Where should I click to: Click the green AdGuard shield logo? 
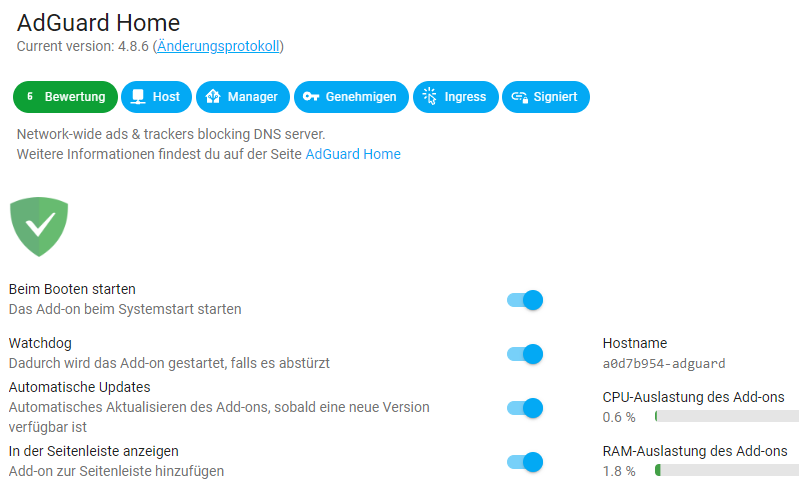pos(39,227)
